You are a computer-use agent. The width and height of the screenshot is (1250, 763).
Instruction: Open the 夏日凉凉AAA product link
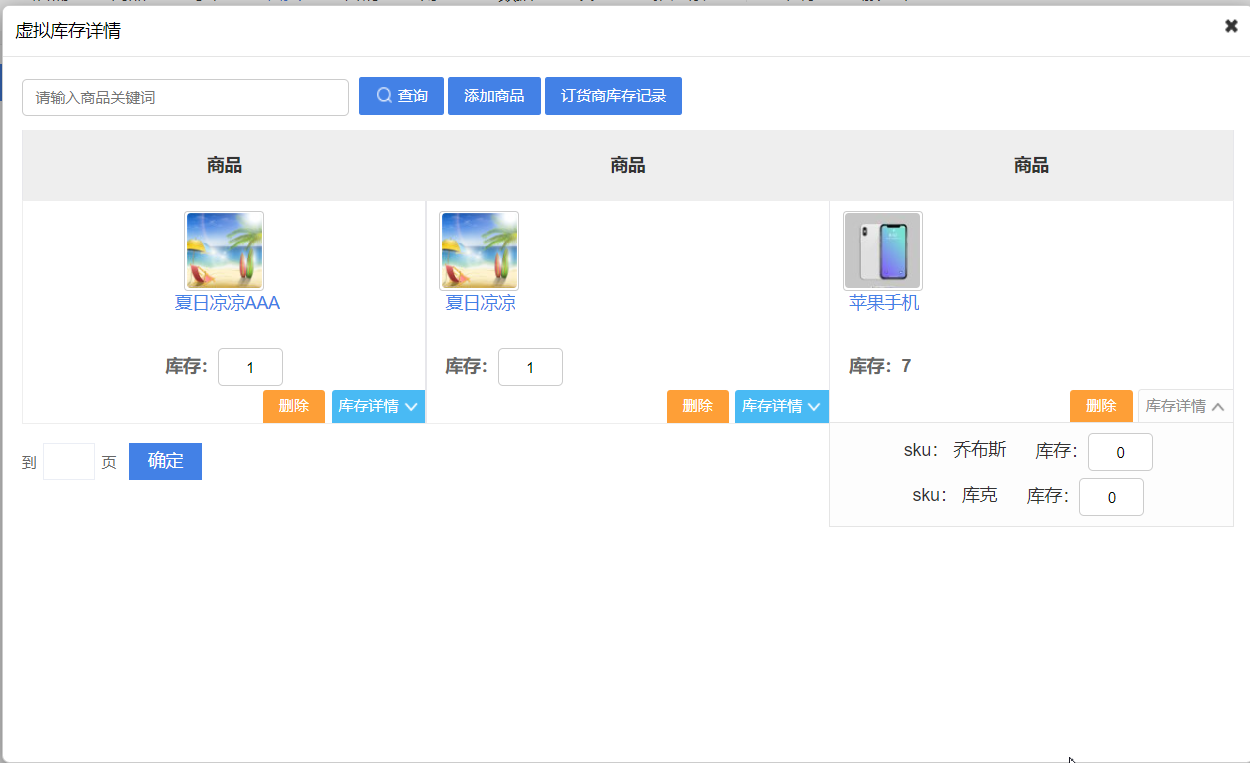(227, 303)
